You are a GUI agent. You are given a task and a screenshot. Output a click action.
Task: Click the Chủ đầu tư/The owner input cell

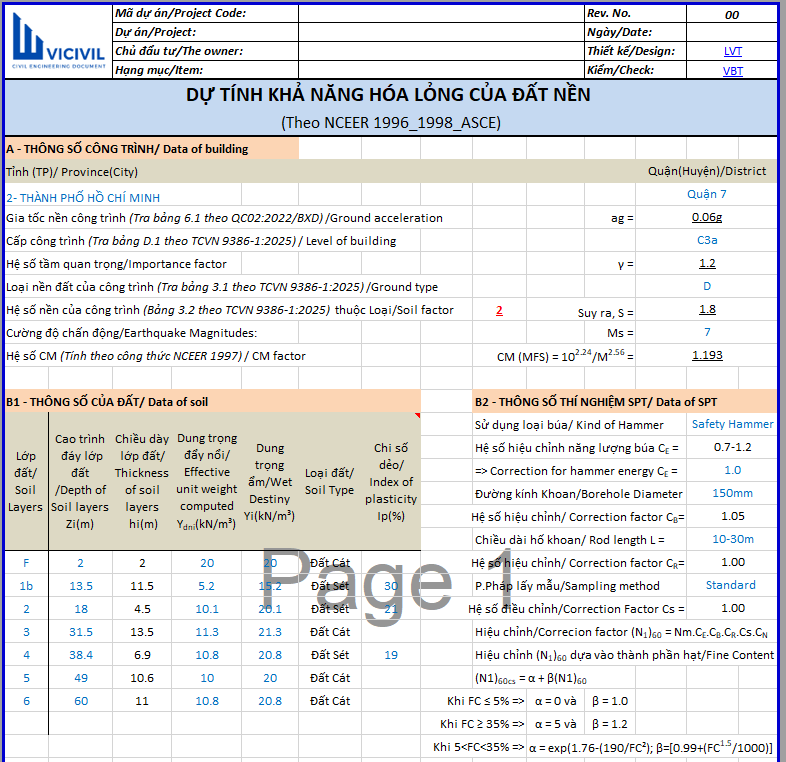pyautogui.click(x=441, y=51)
